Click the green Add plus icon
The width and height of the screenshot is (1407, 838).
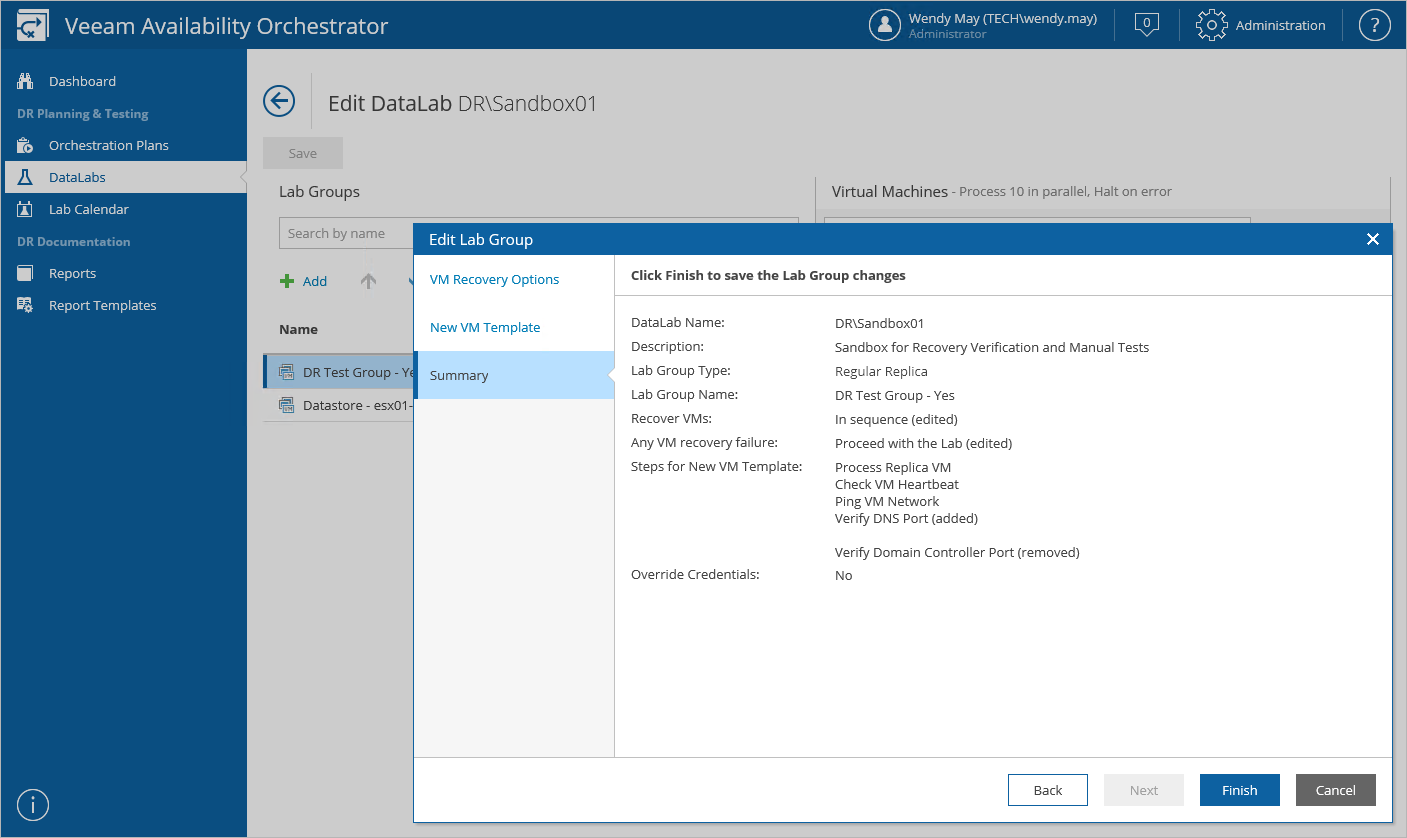(288, 282)
